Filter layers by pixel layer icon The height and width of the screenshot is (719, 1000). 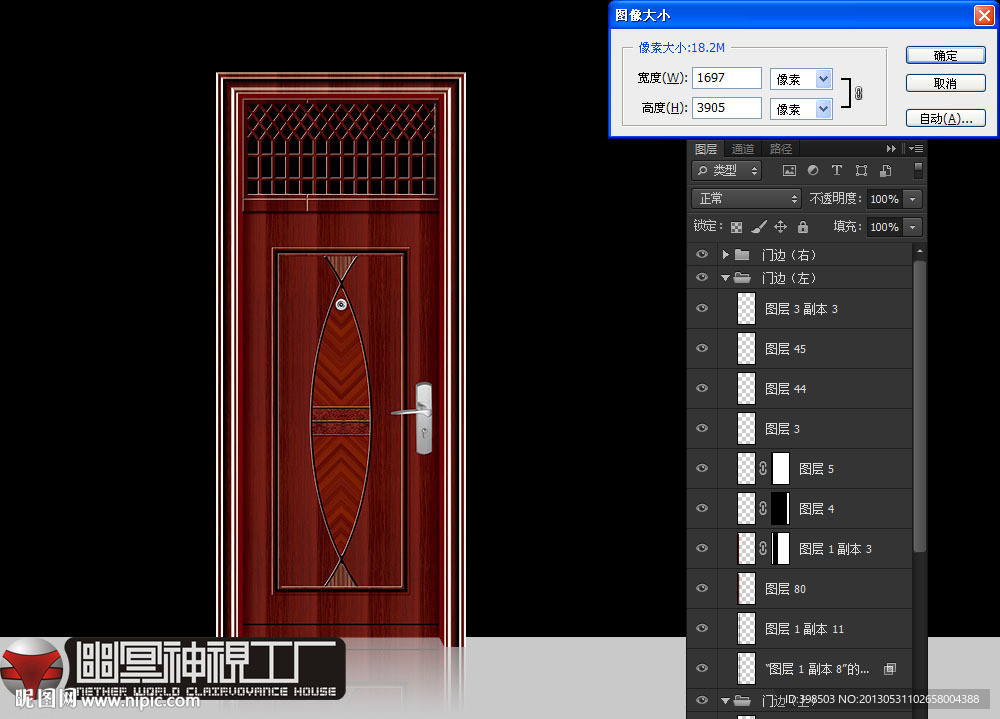pos(789,170)
